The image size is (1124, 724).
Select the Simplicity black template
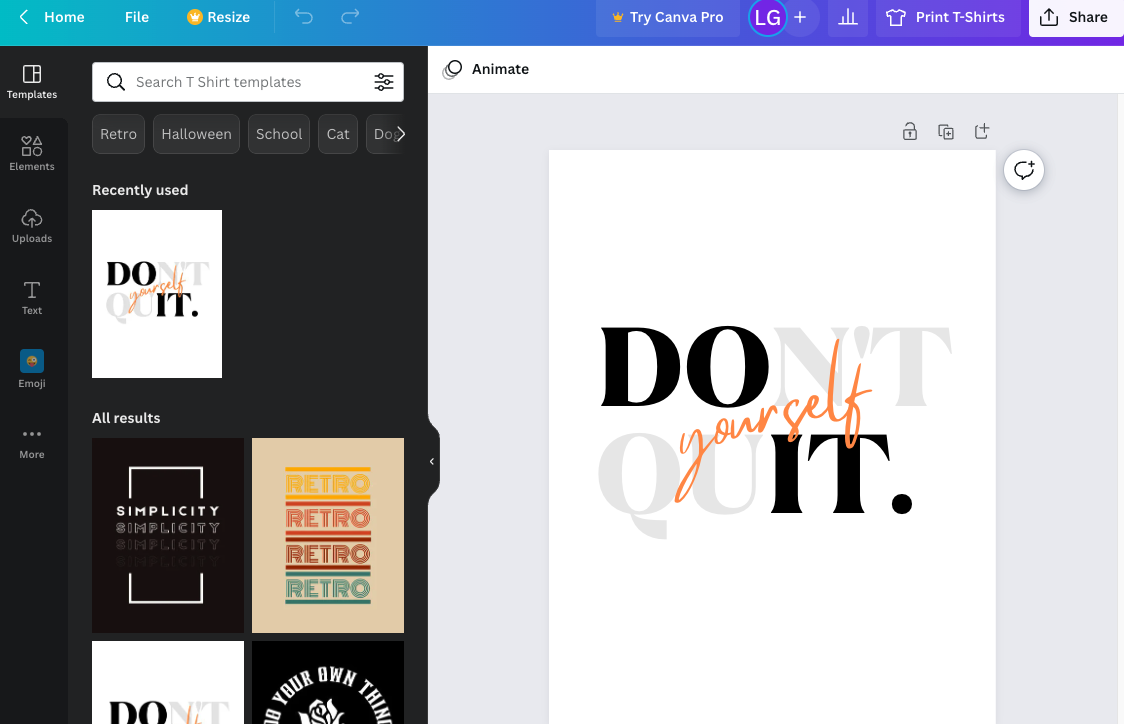pyautogui.click(x=168, y=535)
